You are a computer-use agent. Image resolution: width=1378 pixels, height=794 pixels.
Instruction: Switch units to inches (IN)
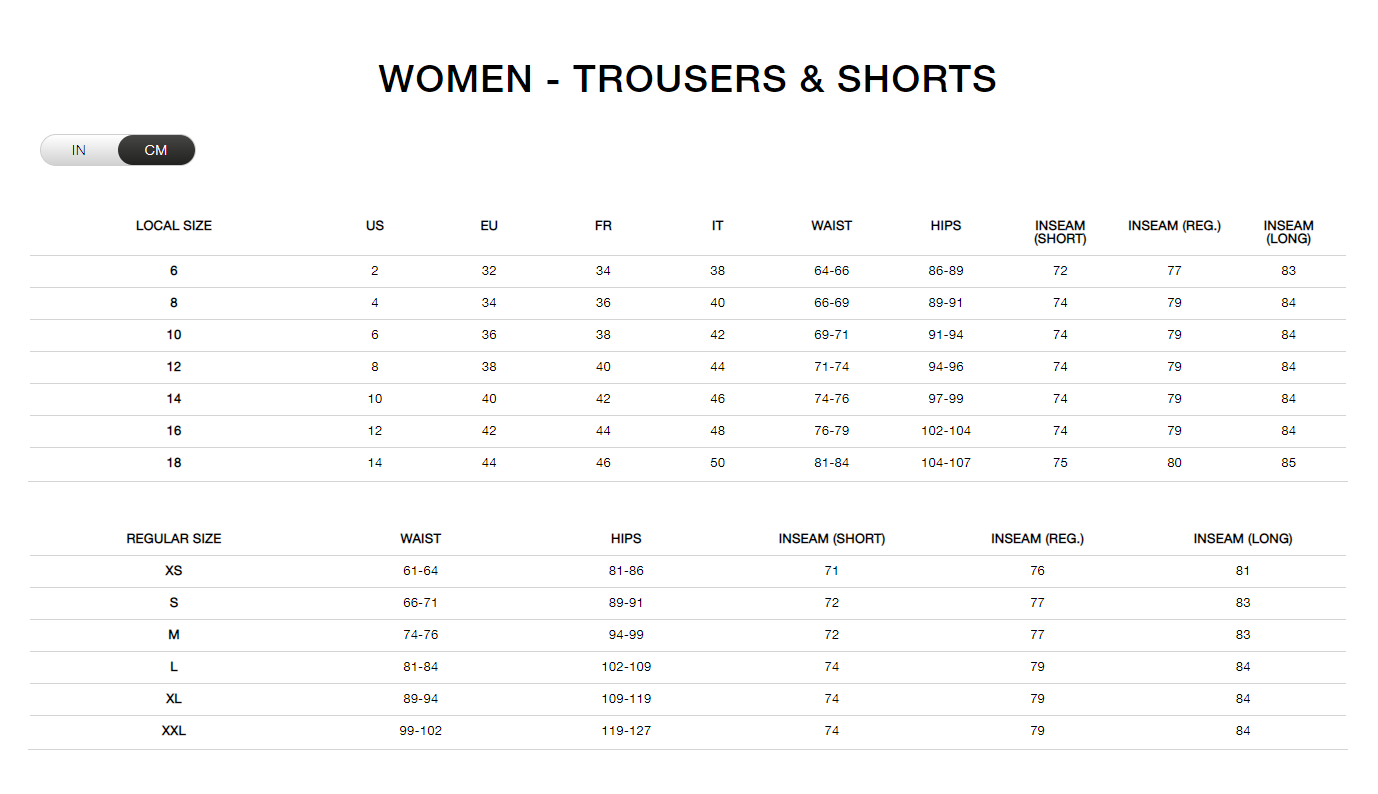[x=79, y=151]
